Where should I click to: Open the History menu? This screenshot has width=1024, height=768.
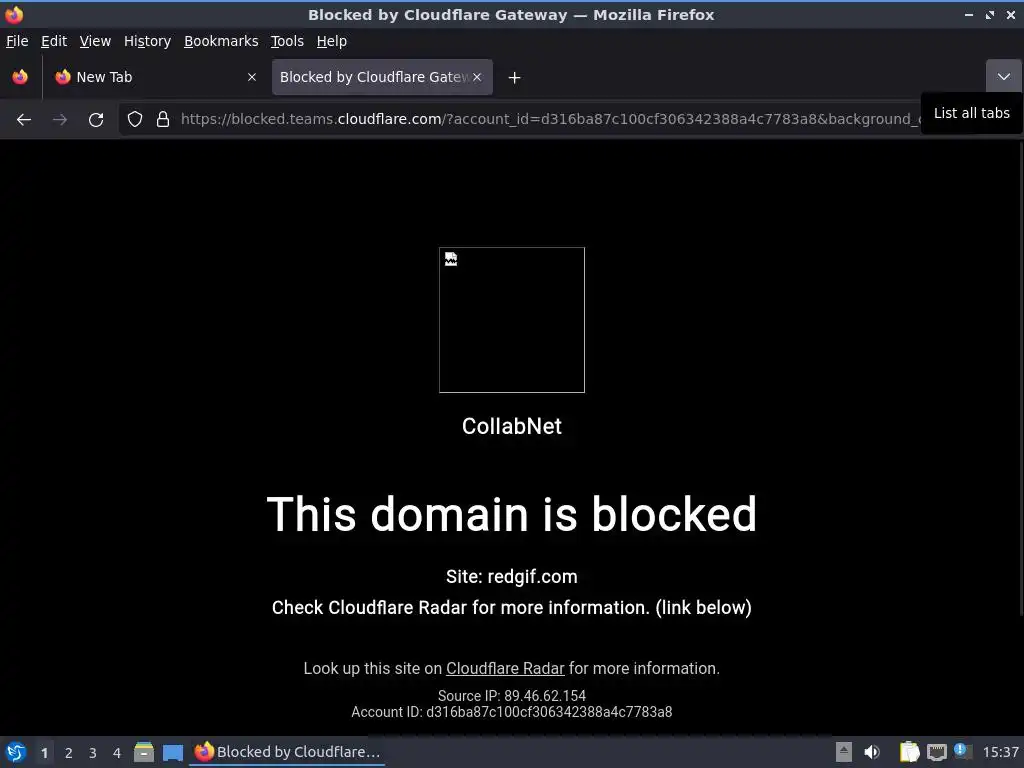148,41
